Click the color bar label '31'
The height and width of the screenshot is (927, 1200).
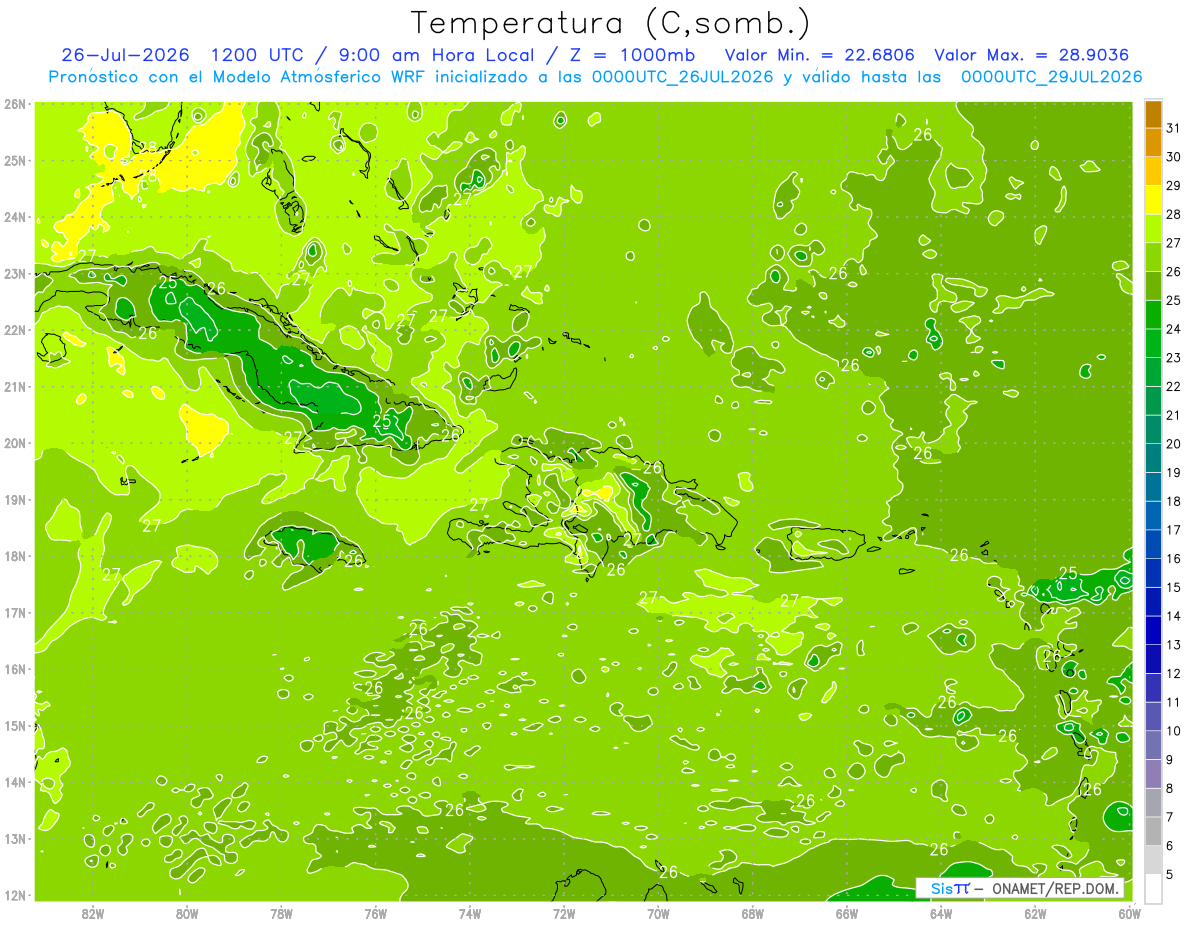(x=1174, y=129)
